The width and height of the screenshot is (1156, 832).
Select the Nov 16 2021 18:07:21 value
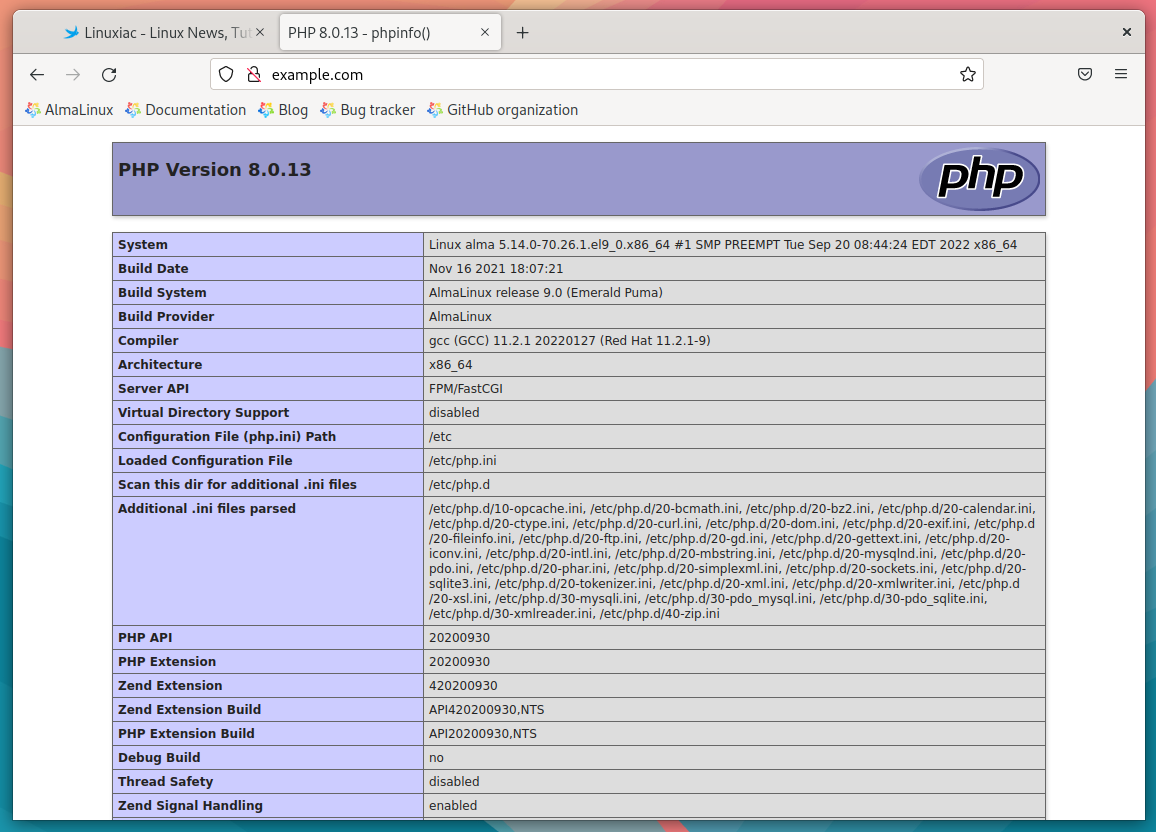(496, 269)
